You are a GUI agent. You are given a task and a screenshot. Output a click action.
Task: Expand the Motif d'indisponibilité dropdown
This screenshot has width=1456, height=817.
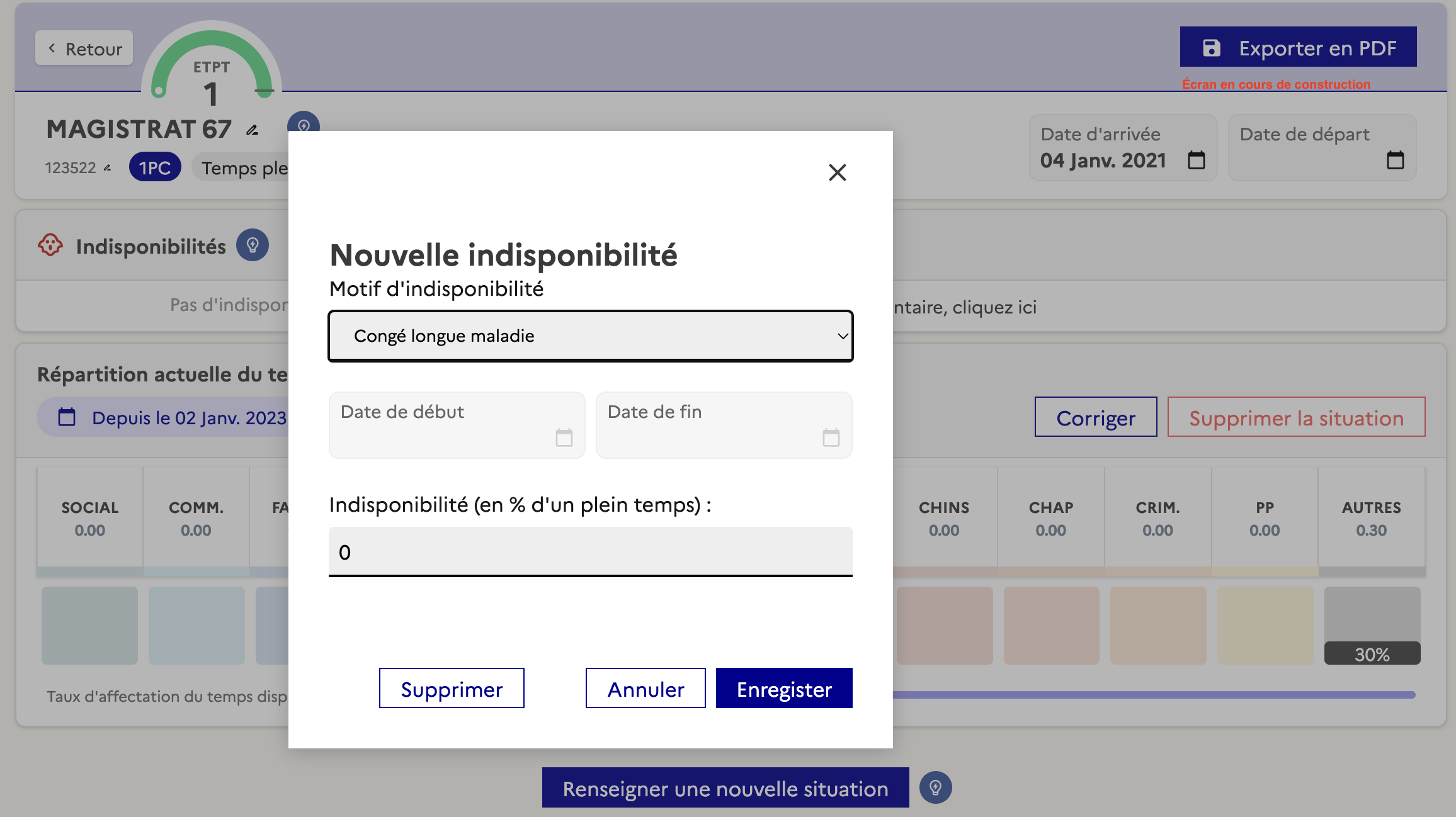[x=590, y=336]
